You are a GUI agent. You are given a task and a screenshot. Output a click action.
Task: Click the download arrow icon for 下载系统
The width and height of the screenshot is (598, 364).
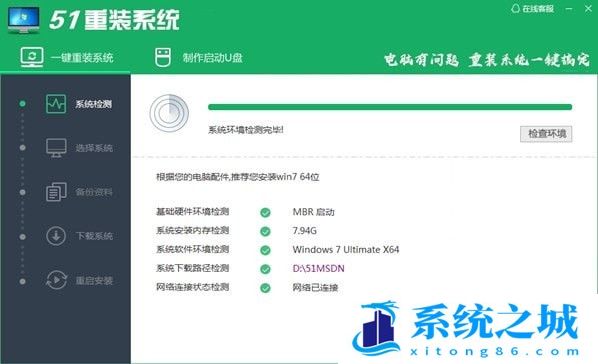click(x=56, y=236)
